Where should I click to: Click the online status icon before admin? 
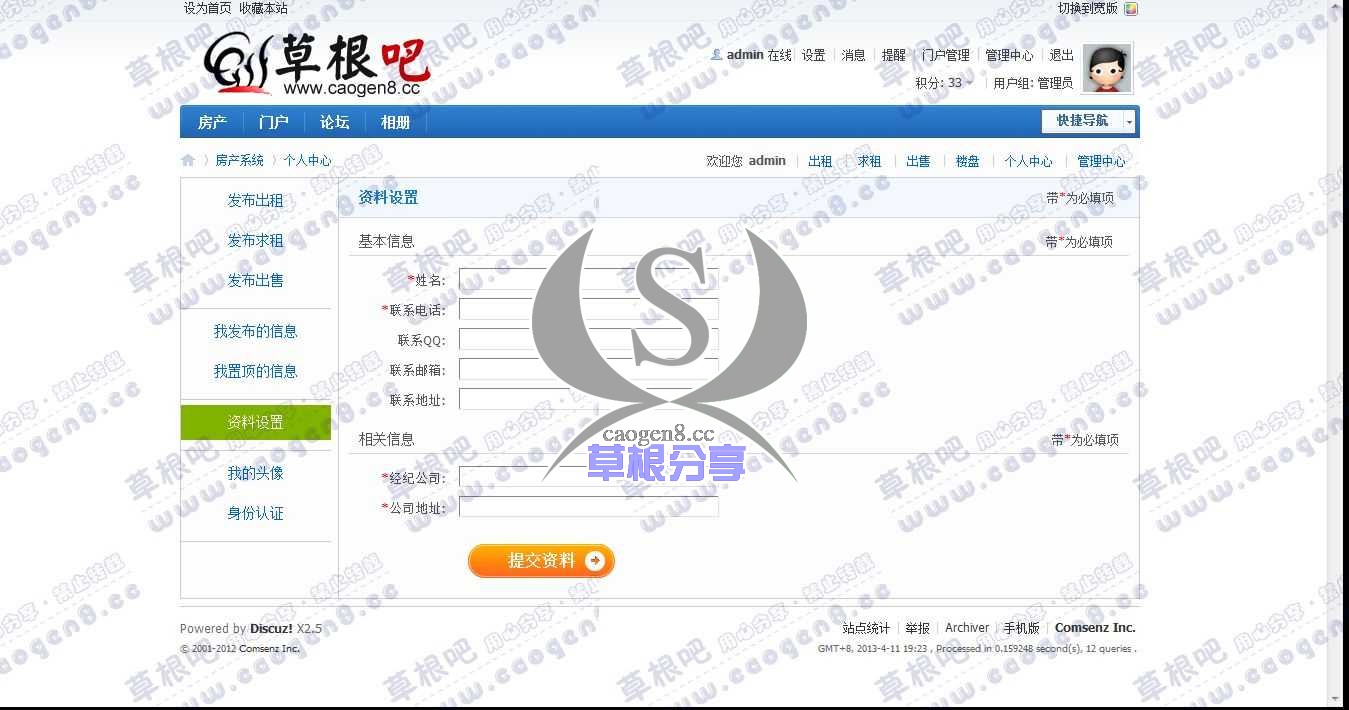tap(716, 55)
